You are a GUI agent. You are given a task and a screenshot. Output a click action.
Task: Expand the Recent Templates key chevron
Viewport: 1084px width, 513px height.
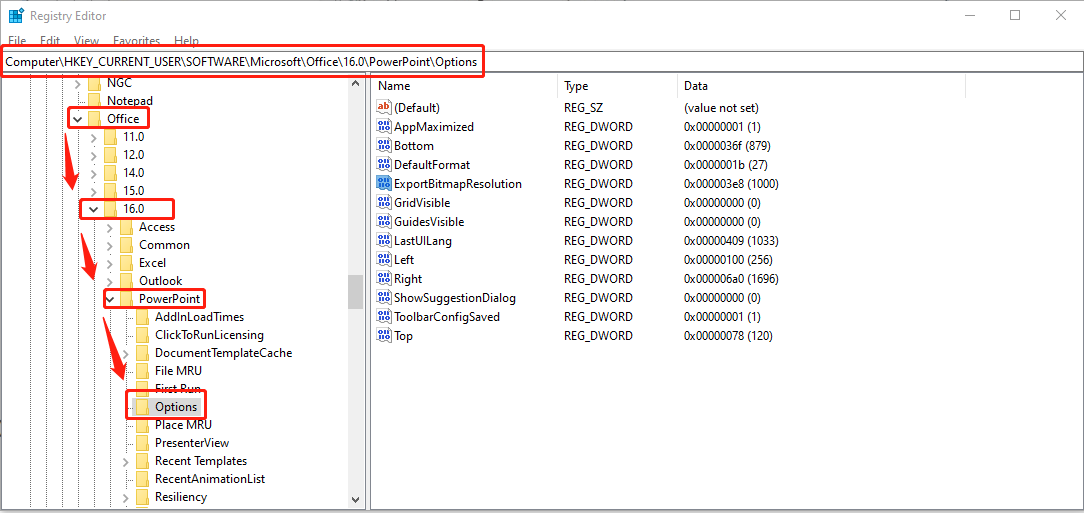(125, 460)
